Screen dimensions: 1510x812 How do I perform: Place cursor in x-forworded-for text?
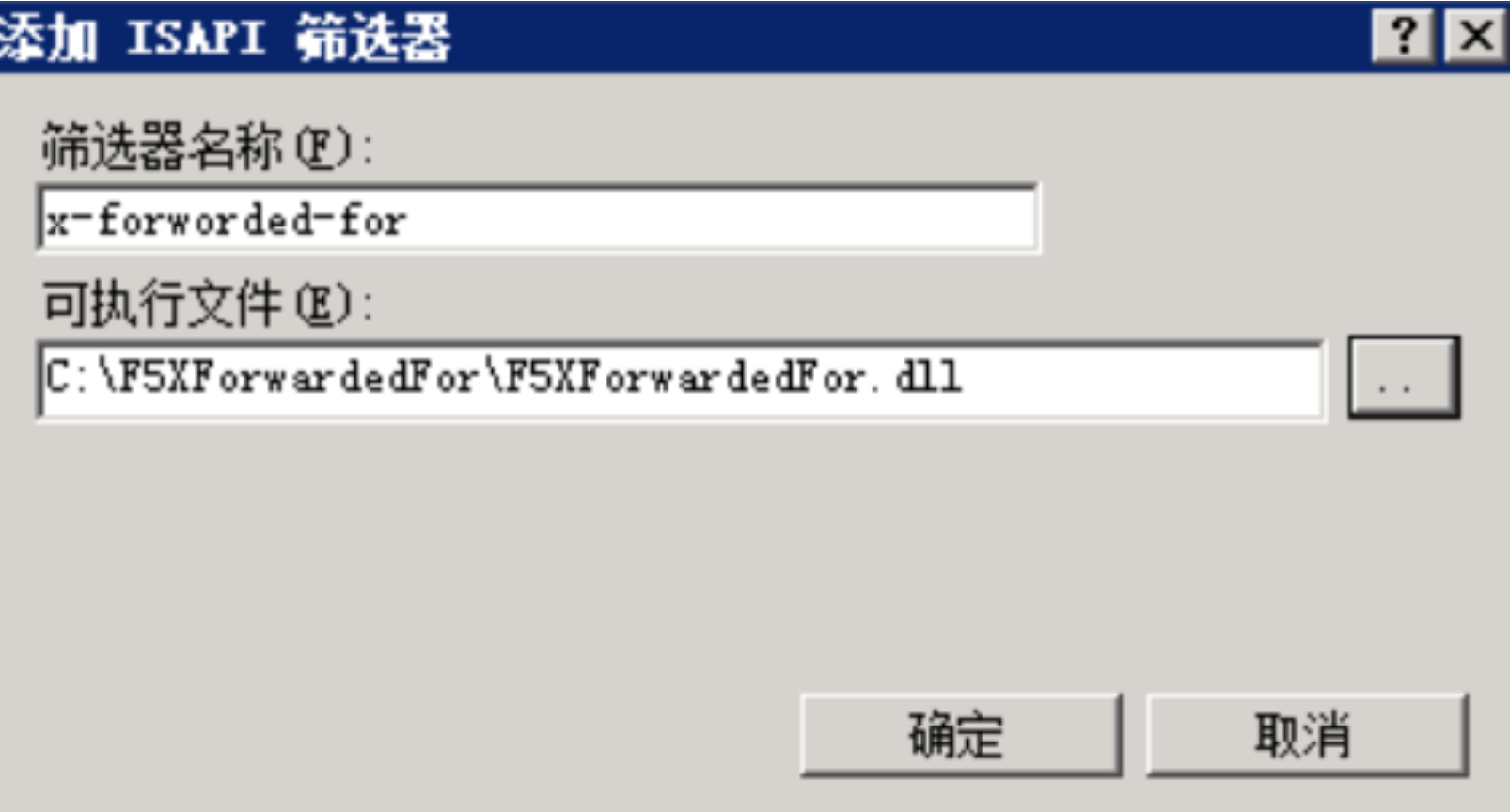click(x=227, y=221)
